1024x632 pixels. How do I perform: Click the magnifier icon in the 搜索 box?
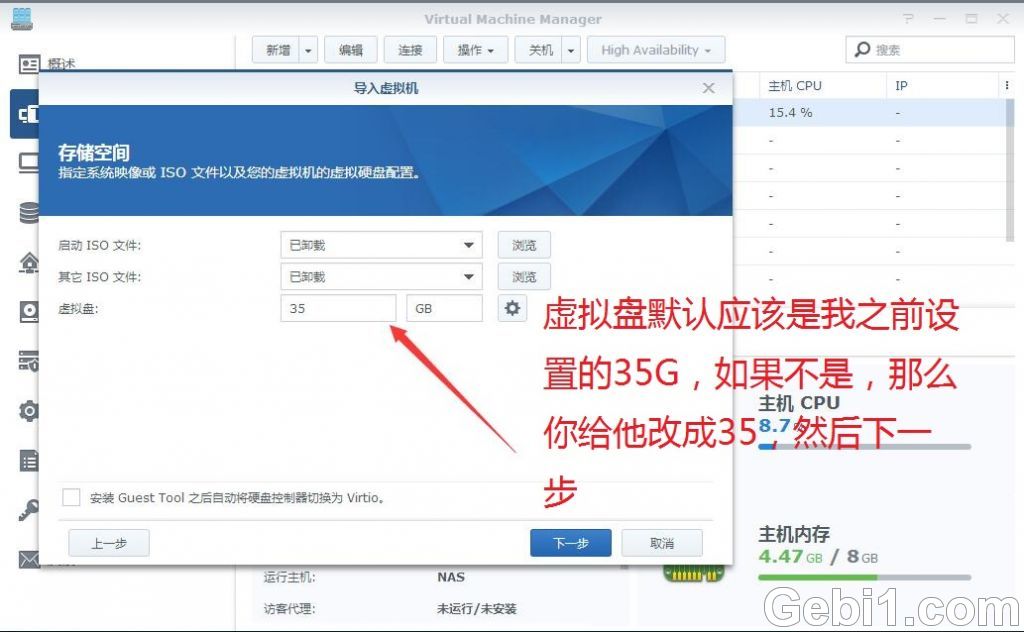(x=860, y=49)
